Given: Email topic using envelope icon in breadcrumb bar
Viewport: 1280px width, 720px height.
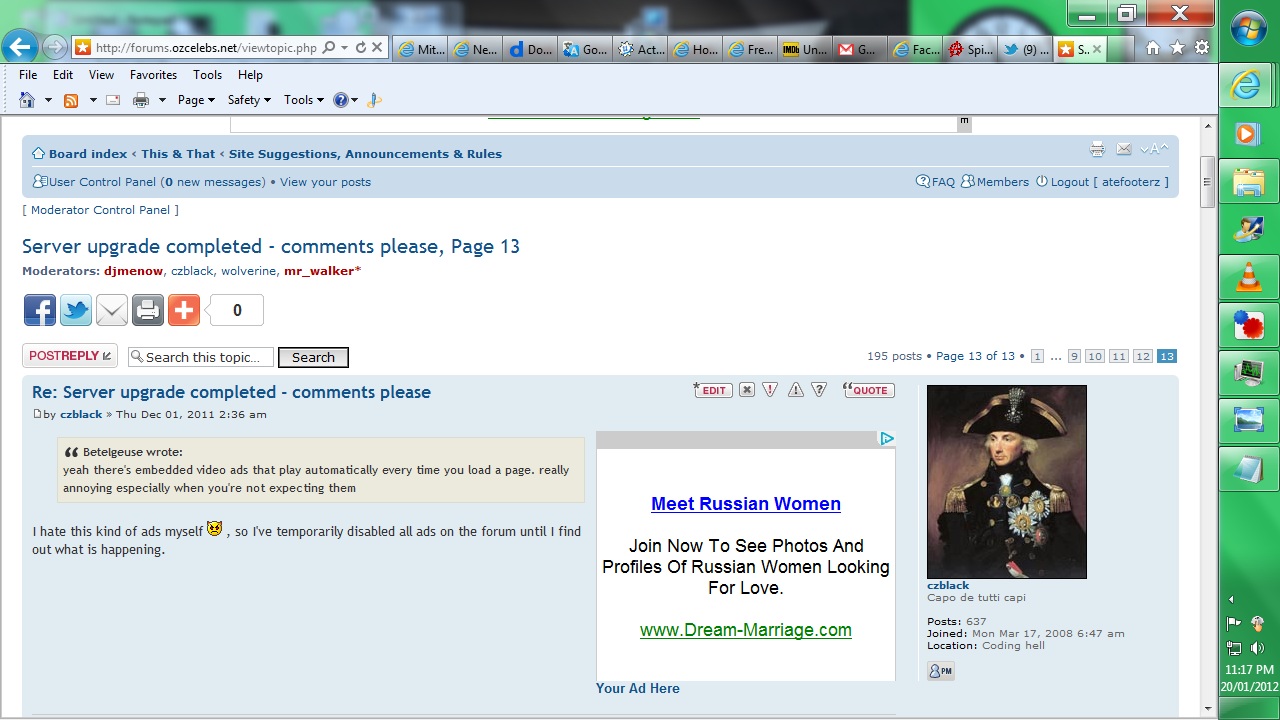Looking at the screenshot, I should point(1124,150).
